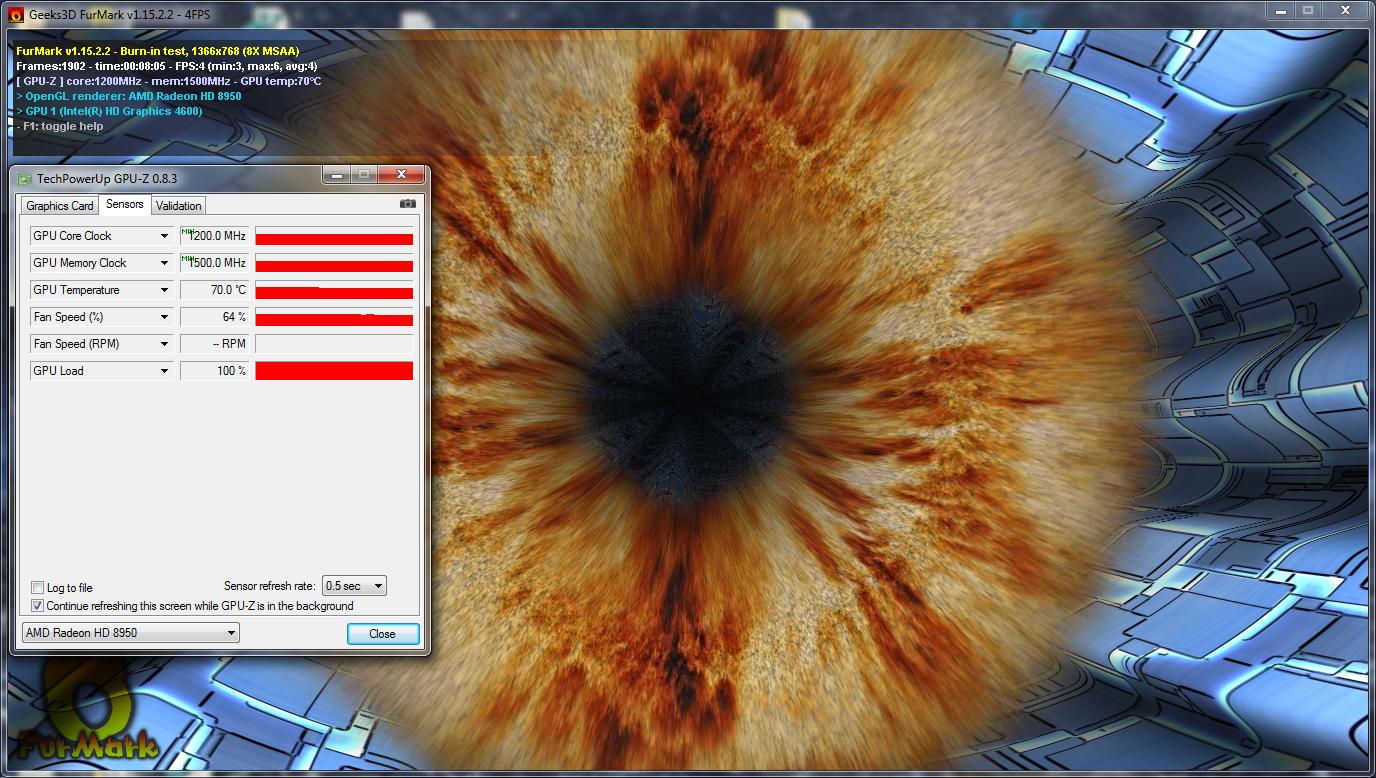Image resolution: width=1376 pixels, height=778 pixels.
Task: Click the 70.0 °C temperature value
Action: [x=214, y=290]
